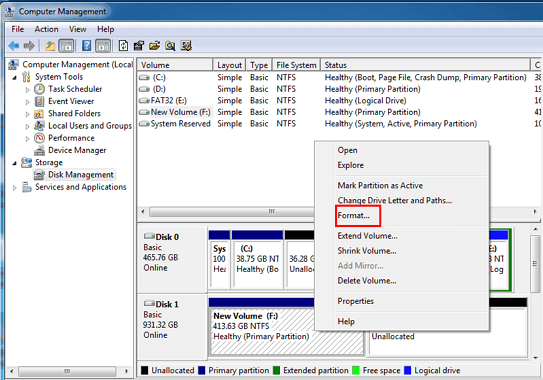Click the disk view vertical scrollbar down arrow
Viewport: 543px width, 380px height.
(535, 358)
